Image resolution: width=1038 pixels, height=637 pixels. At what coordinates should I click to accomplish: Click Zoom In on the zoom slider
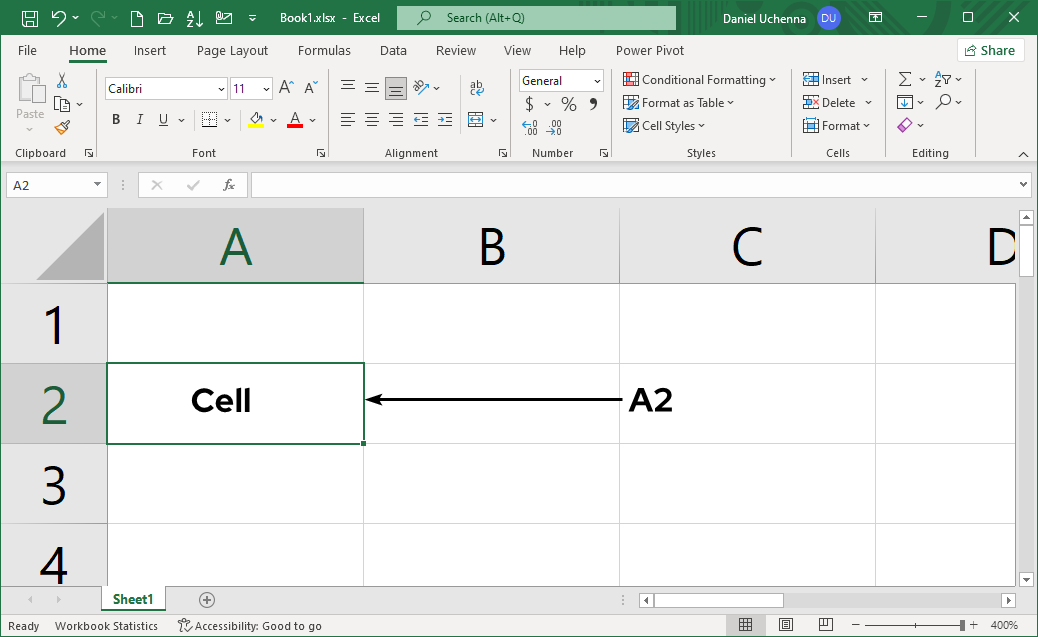pyautogui.click(x=972, y=625)
